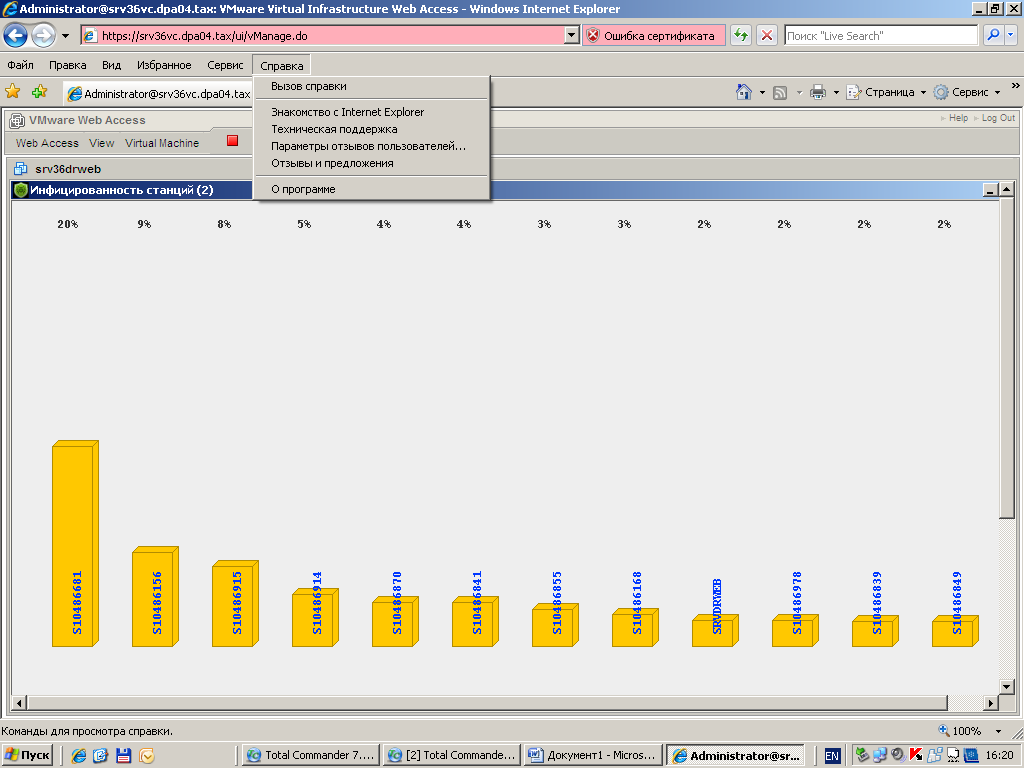Screen dimensions: 1024x768
Task: Click the red Power Off VM button
Action: (x=232, y=142)
